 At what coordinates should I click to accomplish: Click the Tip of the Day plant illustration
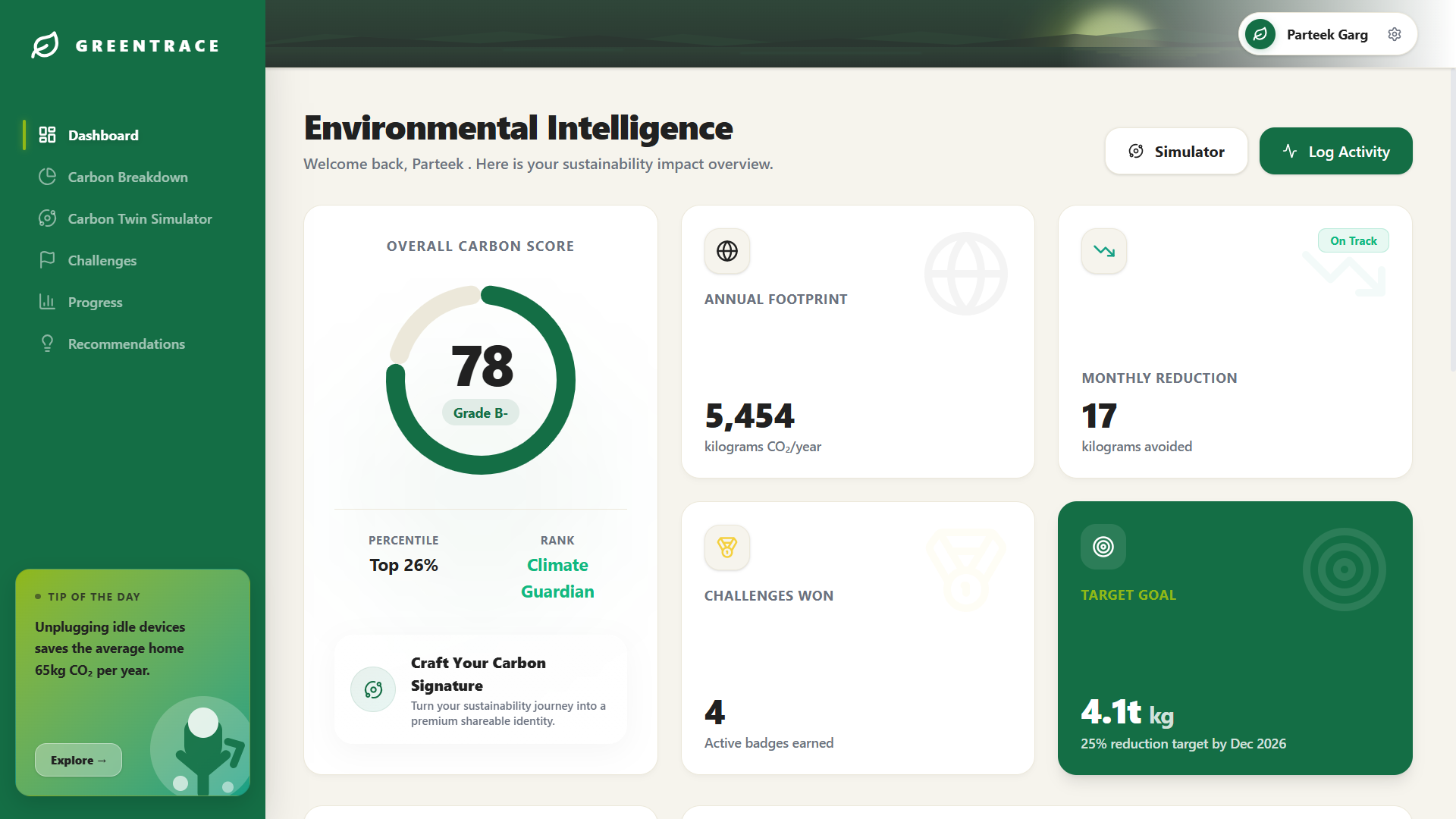(x=201, y=747)
